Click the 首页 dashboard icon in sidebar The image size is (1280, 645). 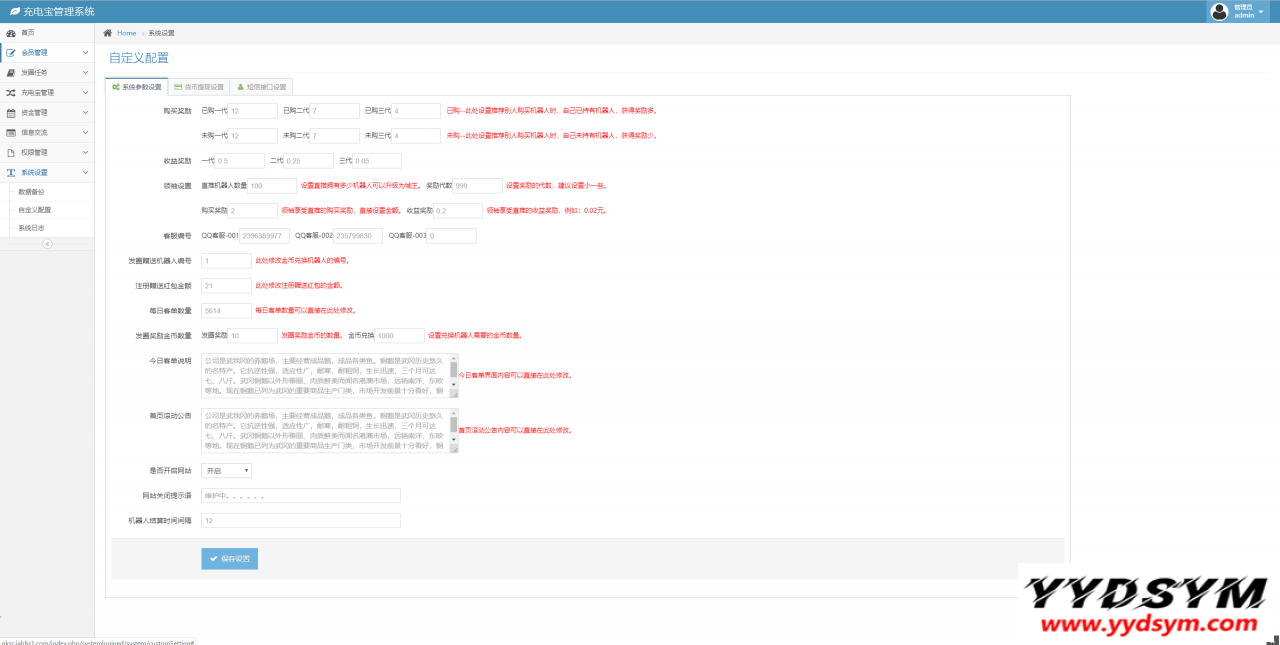coord(11,33)
